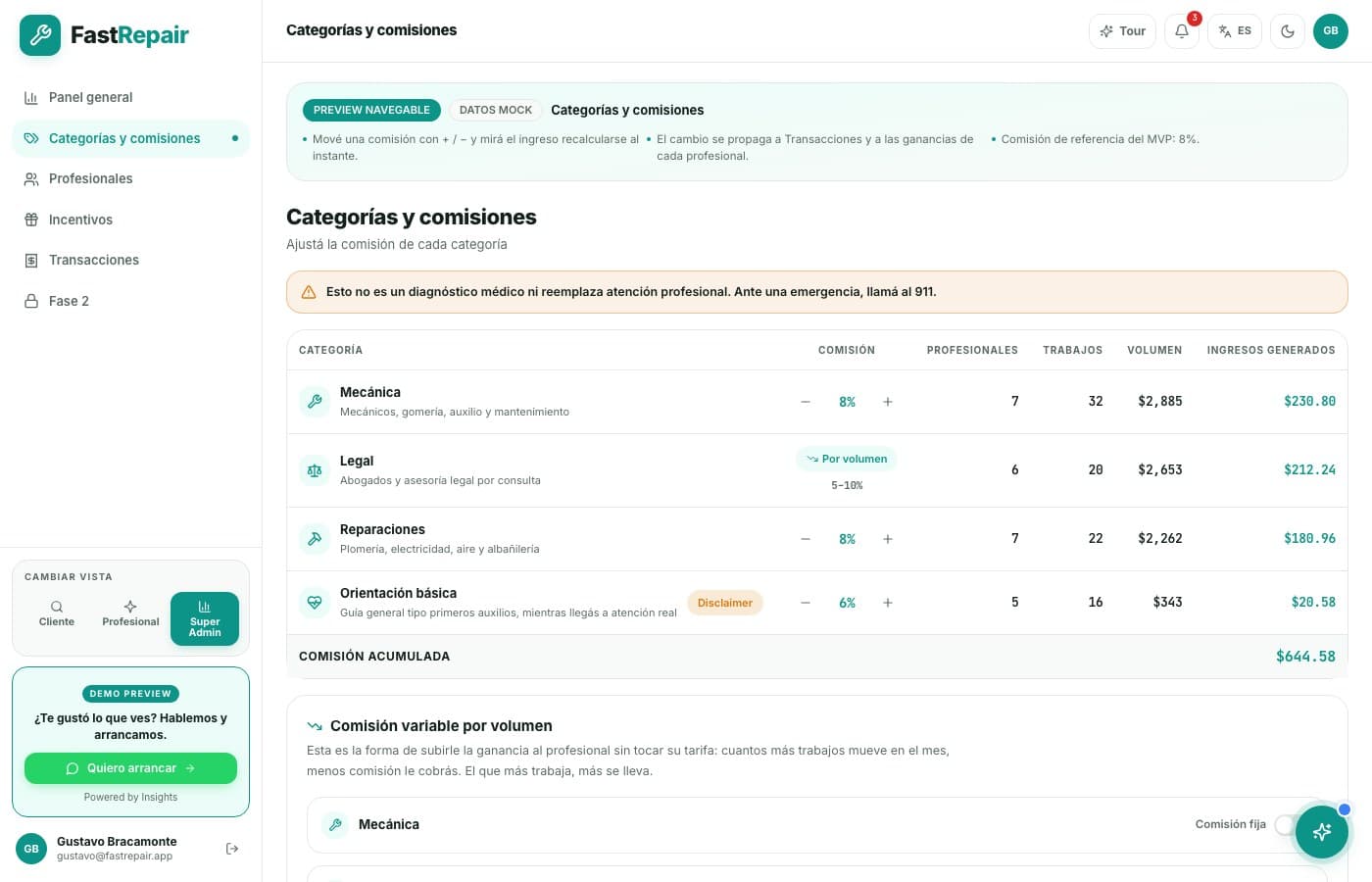Image resolution: width=1372 pixels, height=882 pixels.
Task: Click the PREVIEW NAVEGABLE pill
Action: click(x=371, y=110)
